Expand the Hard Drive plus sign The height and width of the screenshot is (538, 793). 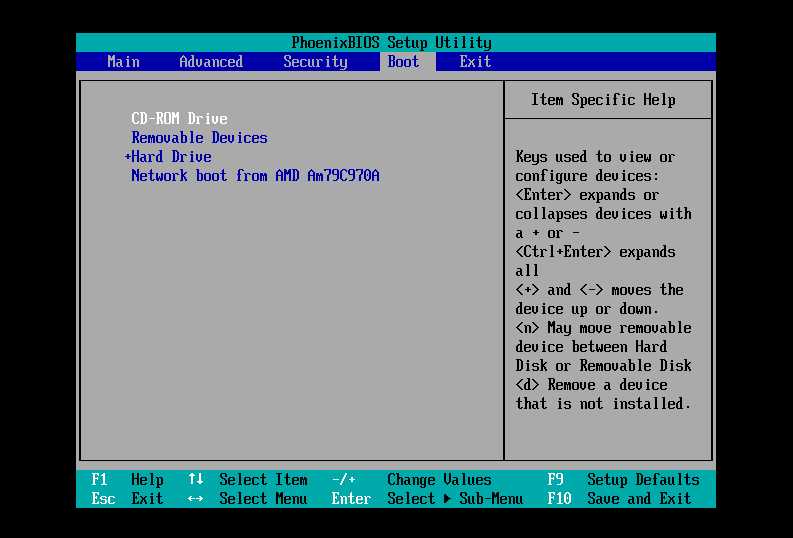pos(127,157)
